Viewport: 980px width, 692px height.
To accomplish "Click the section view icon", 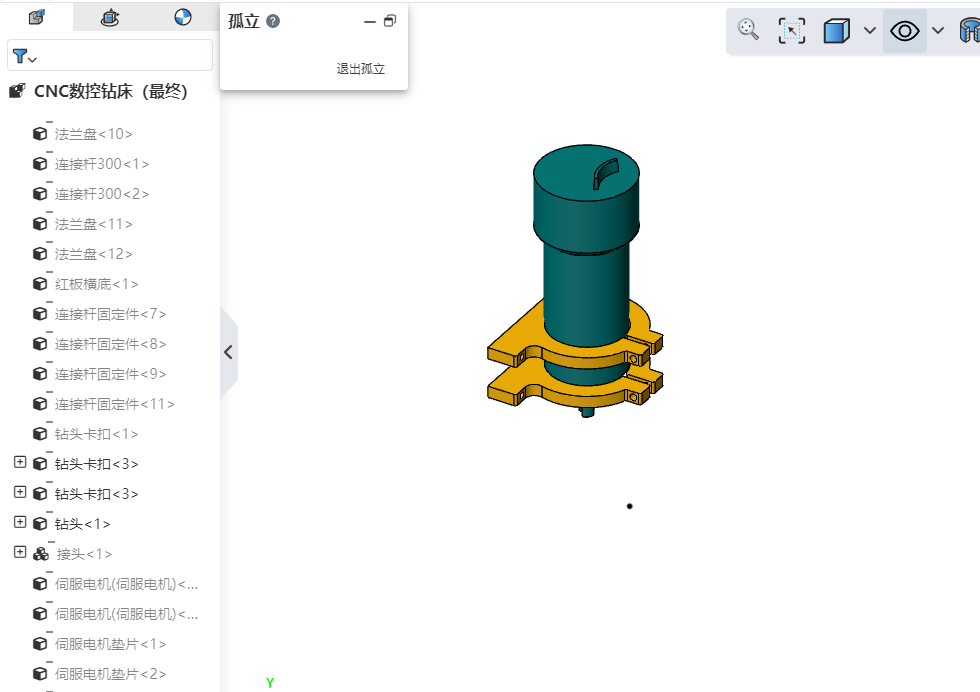I will [x=969, y=30].
